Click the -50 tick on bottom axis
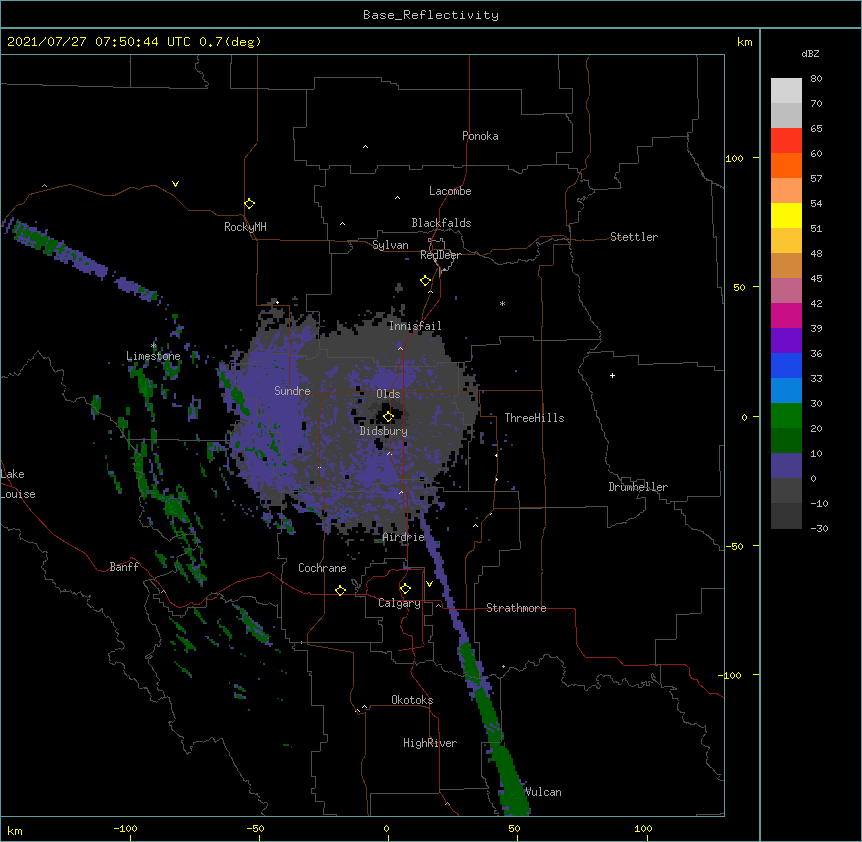The height and width of the screenshot is (842, 862). point(255,828)
